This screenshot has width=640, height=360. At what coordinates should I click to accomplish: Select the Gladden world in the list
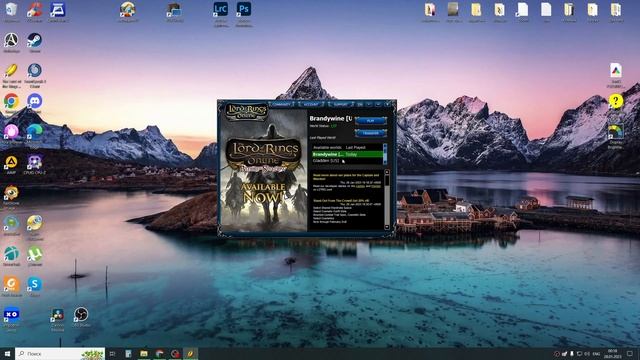347,161
